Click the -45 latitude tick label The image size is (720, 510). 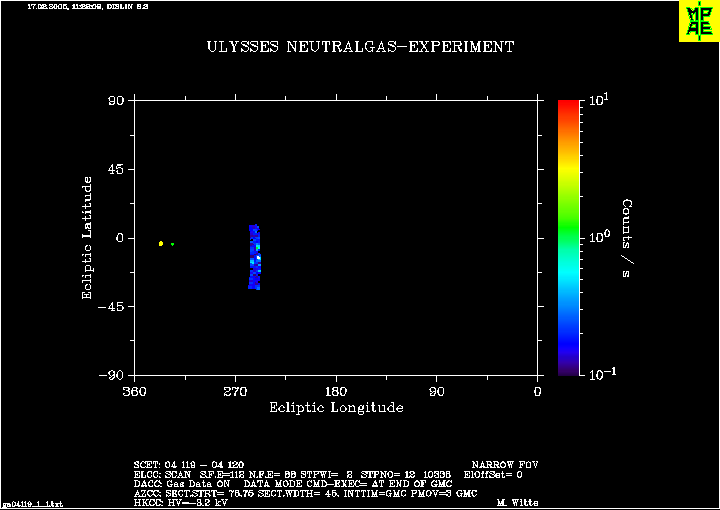tap(112, 307)
